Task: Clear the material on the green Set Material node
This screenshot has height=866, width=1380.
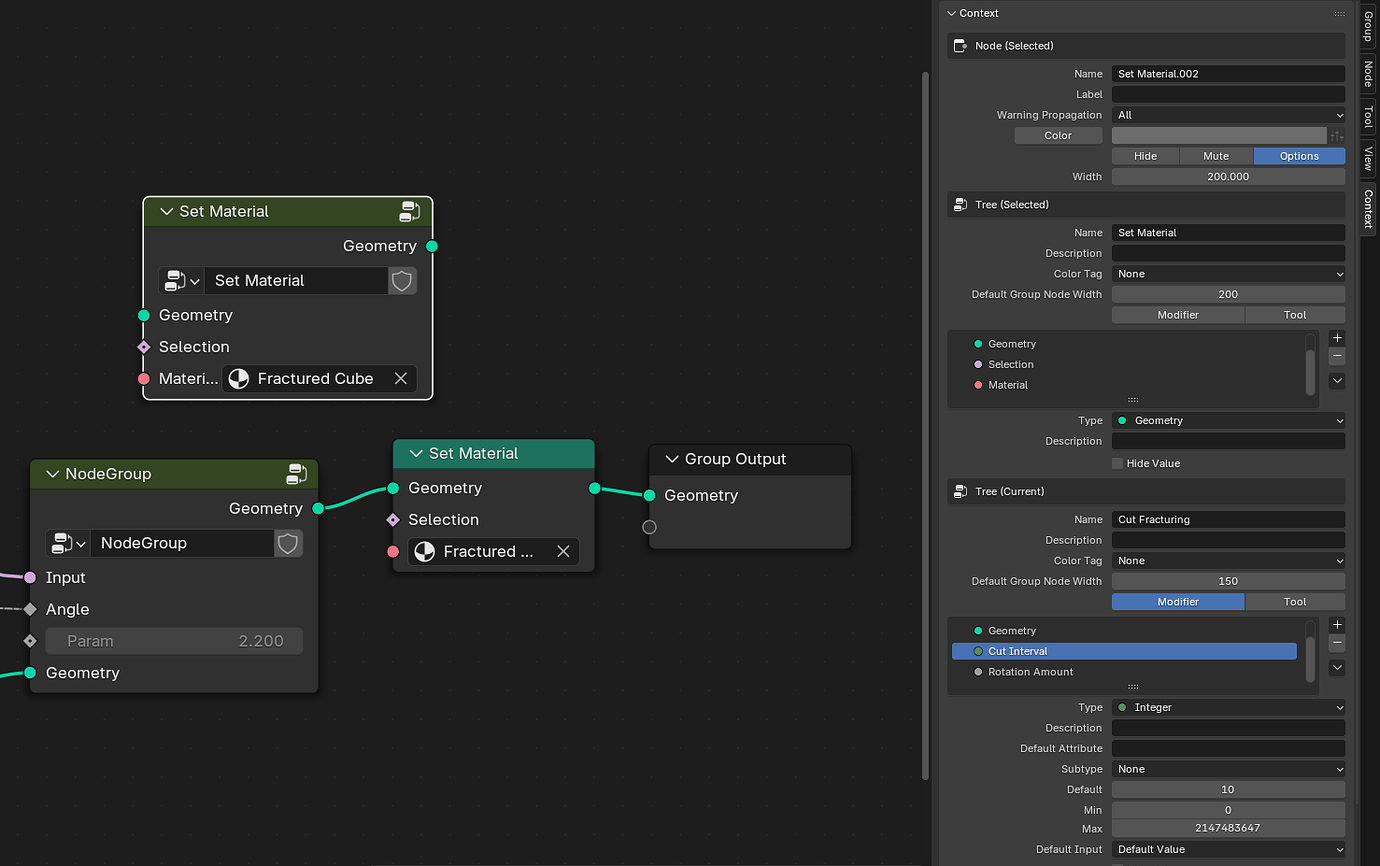Action: [x=563, y=551]
